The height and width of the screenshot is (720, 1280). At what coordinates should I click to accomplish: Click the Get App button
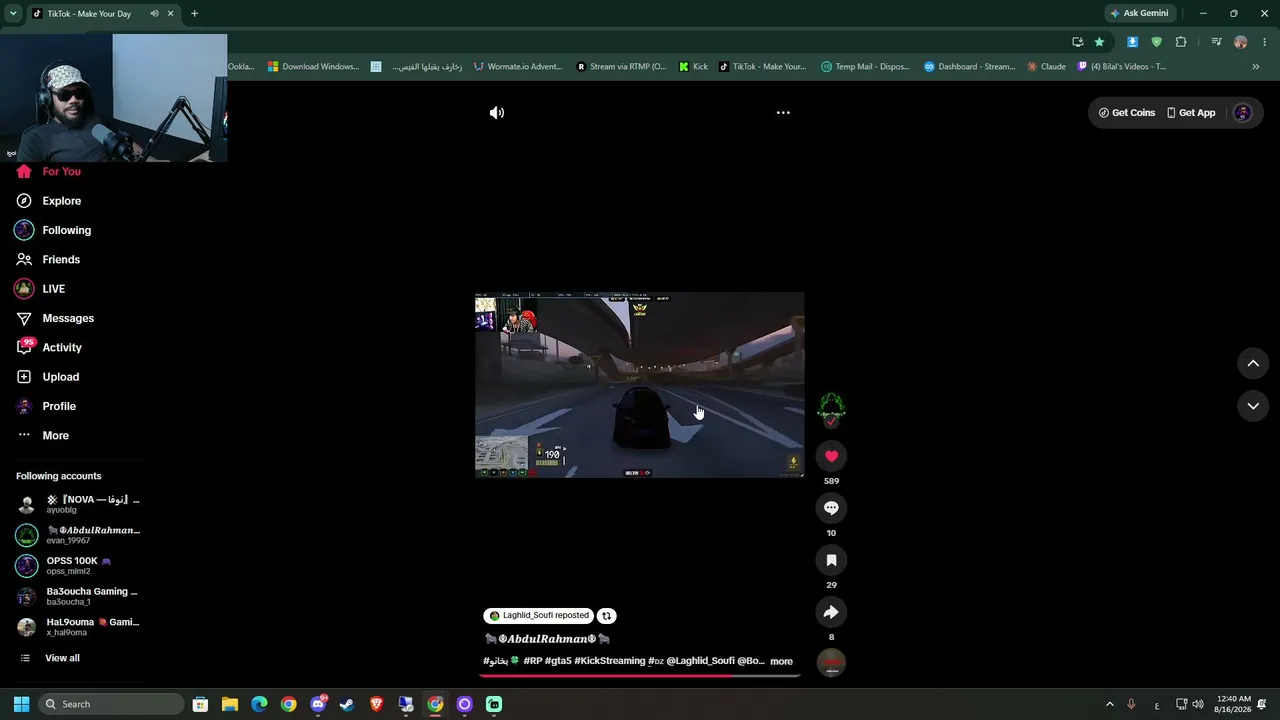click(x=1191, y=113)
